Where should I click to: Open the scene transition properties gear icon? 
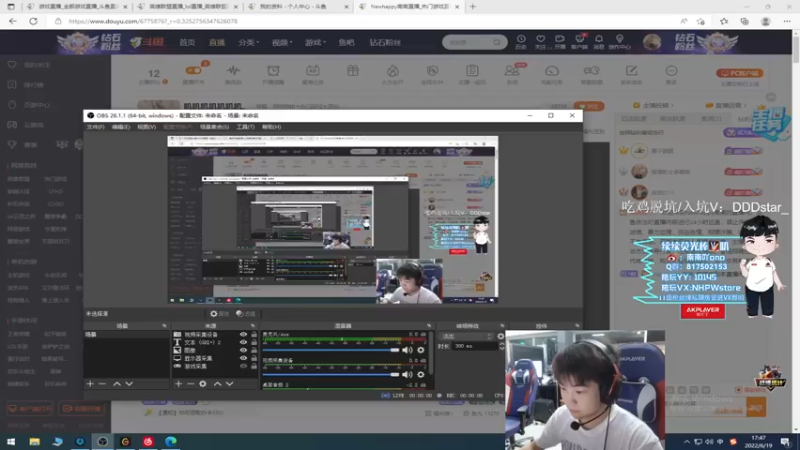(x=501, y=336)
